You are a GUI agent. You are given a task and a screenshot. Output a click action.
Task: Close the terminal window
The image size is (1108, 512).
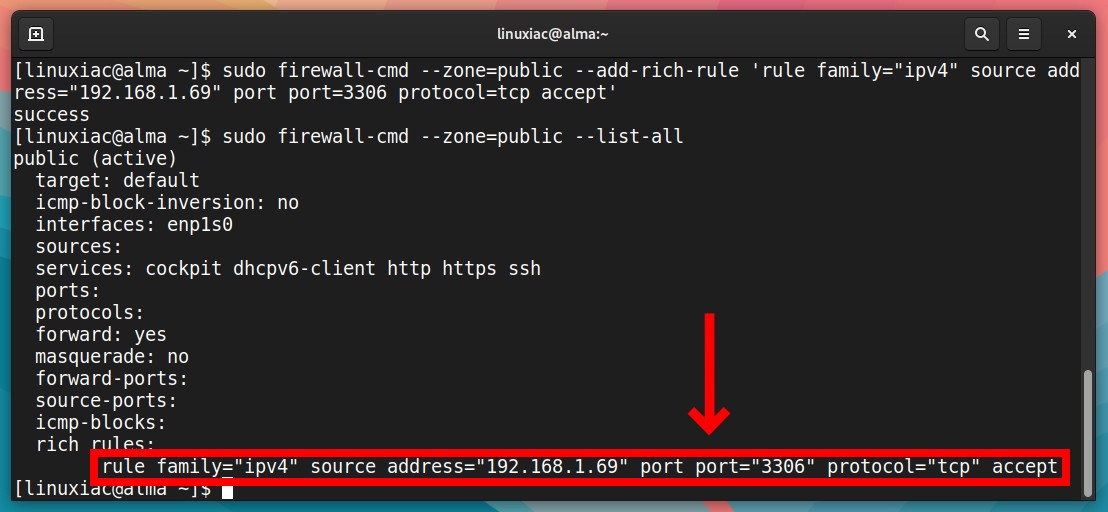tap(1071, 34)
